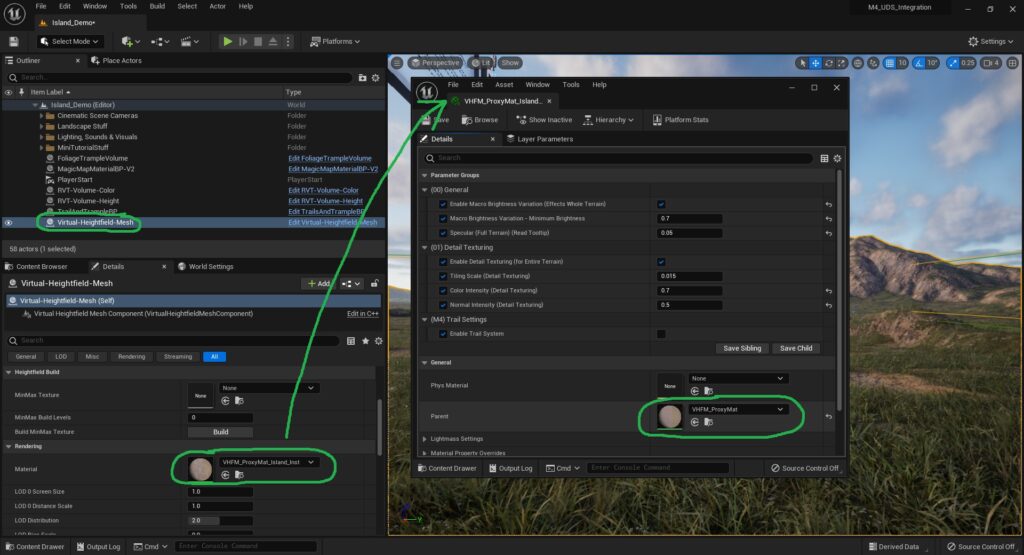1024x555 pixels.
Task: Open the Select Mode dropdown
Action: [x=69, y=41]
